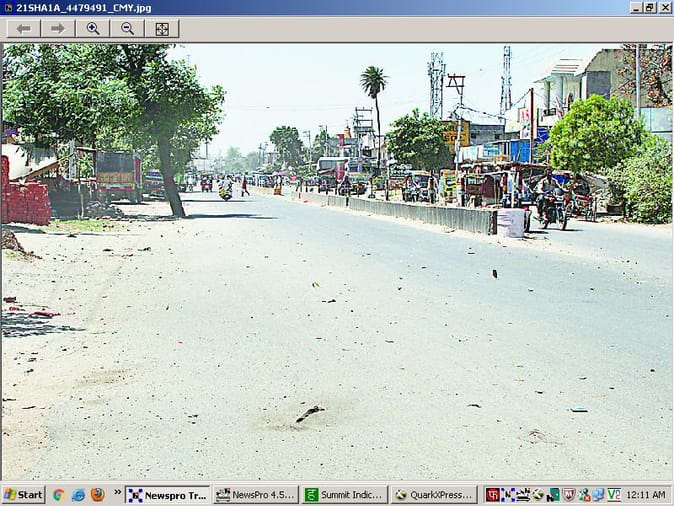Switch to the Newspro Tr... taskbar window
674x506 pixels.
pos(168,495)
